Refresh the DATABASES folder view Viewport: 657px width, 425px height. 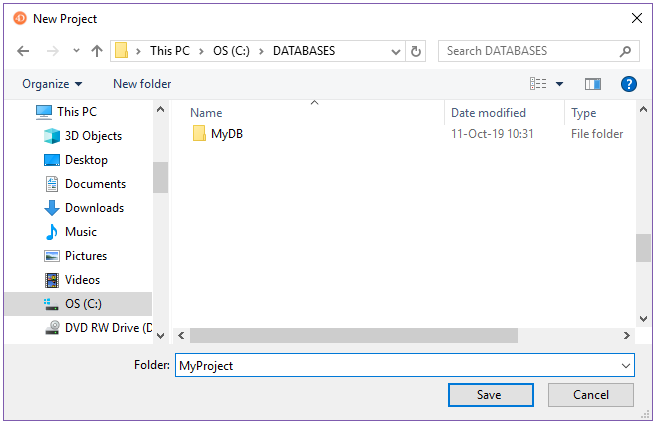tap(416, 51)
